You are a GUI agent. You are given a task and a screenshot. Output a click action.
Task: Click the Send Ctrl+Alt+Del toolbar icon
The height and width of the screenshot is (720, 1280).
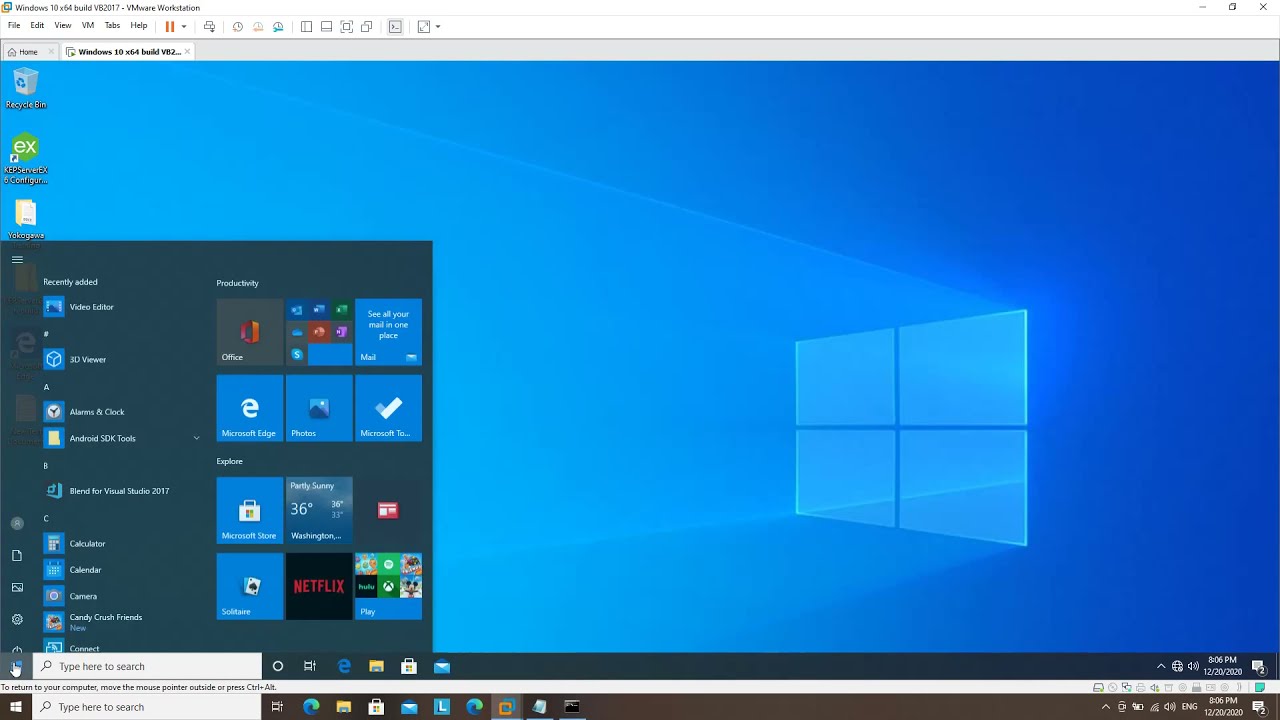(209, 26)
